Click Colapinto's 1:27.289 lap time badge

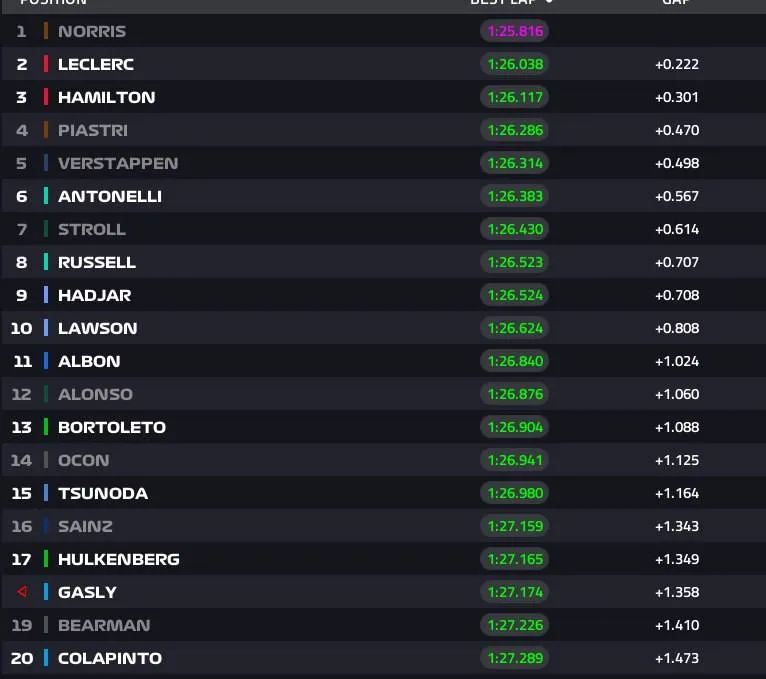[515, 658]
